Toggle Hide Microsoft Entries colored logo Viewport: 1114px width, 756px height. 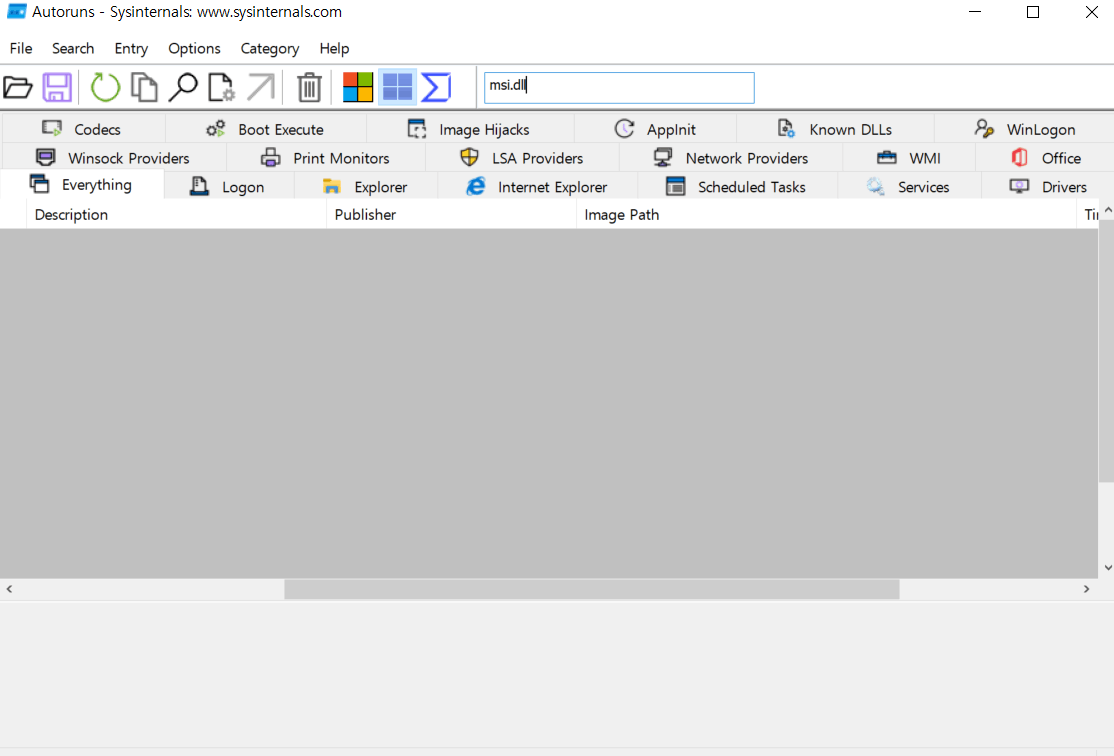coord(358,87)
